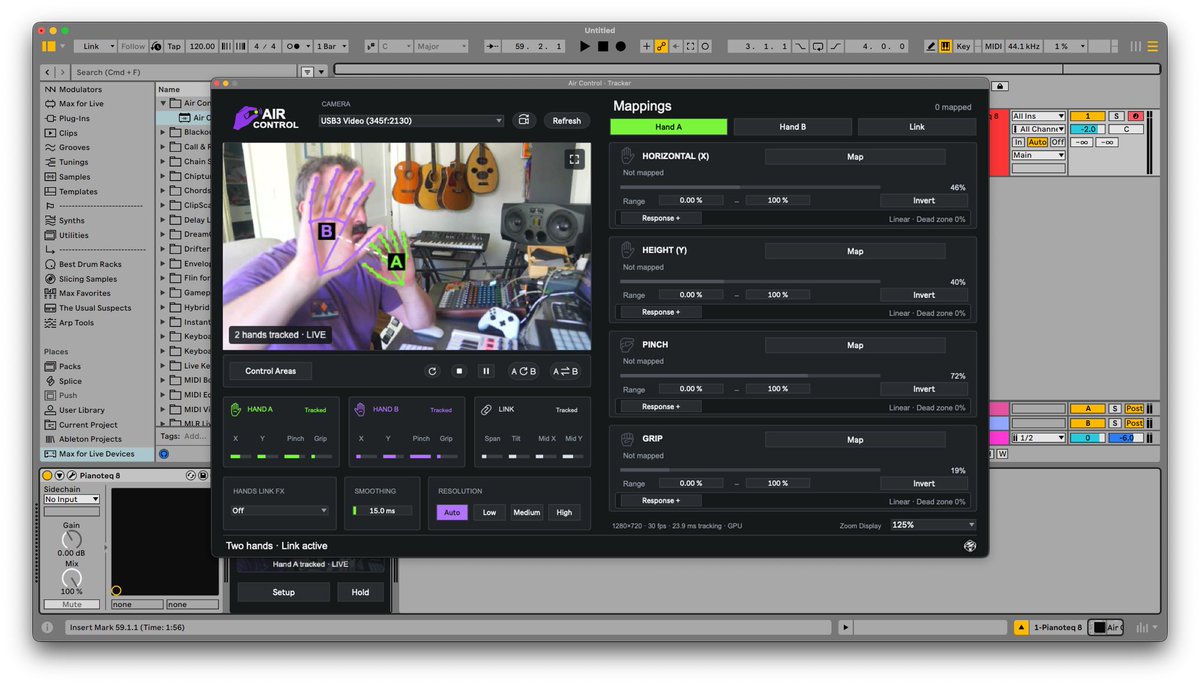
Task: Click the Hold button on device
Action: pyautogui.click(x=360, y=592)
